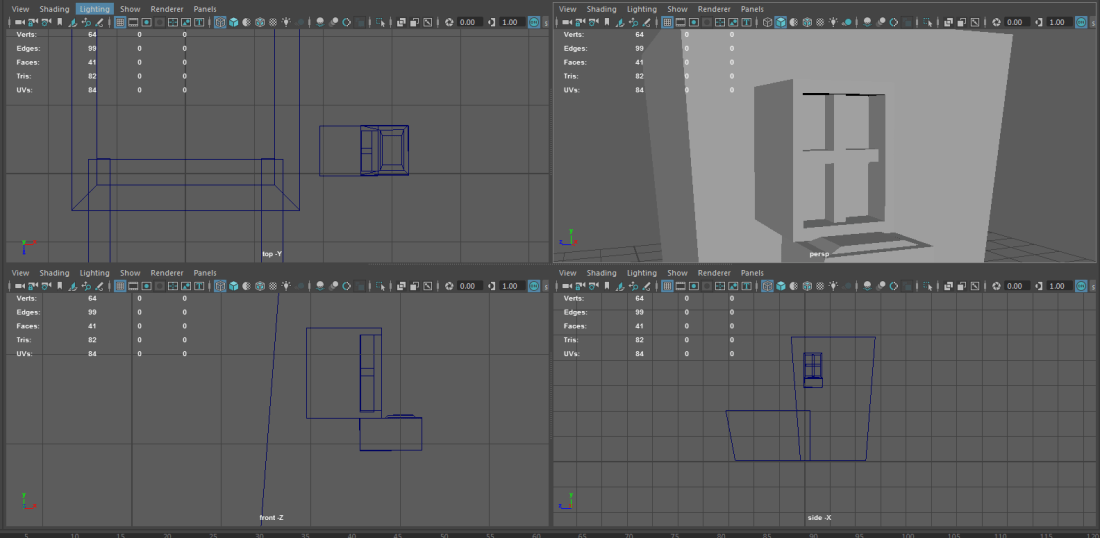
Task: Click Exposure icon in the top view panel
Action: point(449,22)
